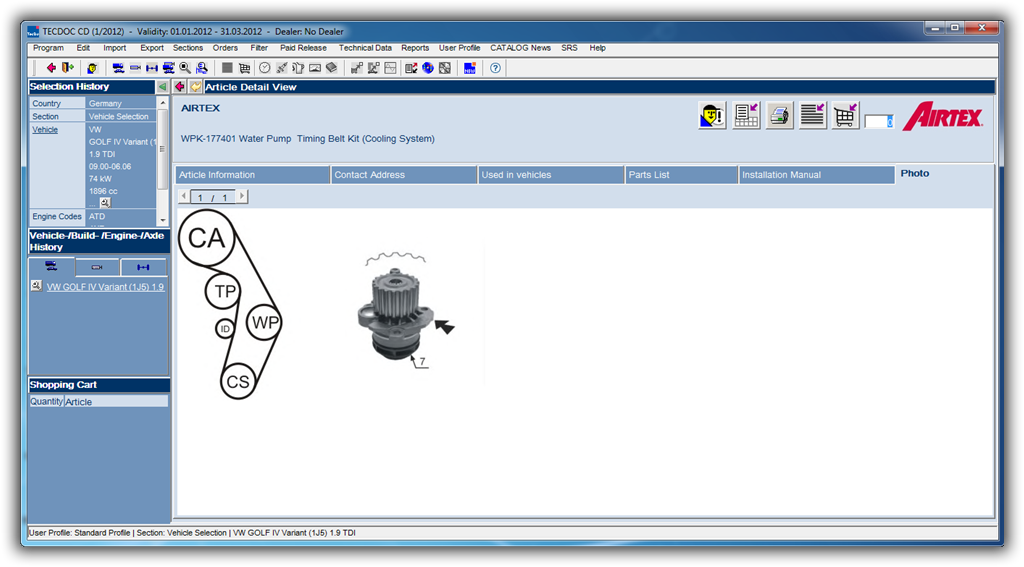Open help question mark icon
This screenshot has width=1024, height=567.
click(x=496, y=68)
